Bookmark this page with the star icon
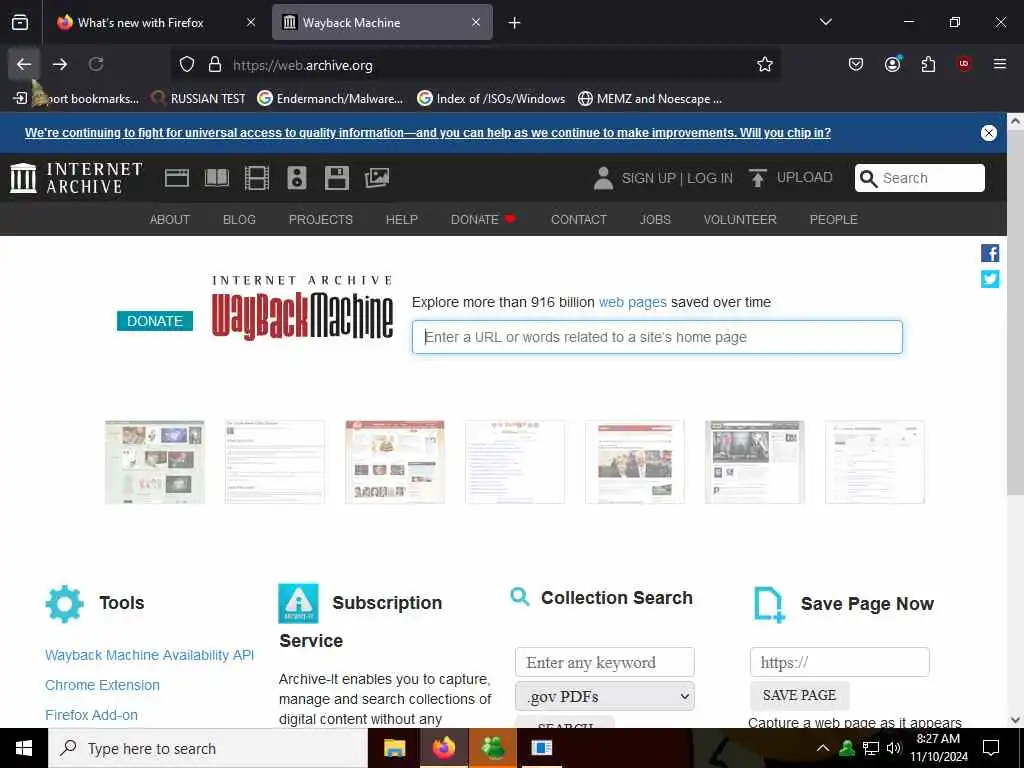Image resolution: width=1024 pixels, height=768 pixels. (765, 64)
